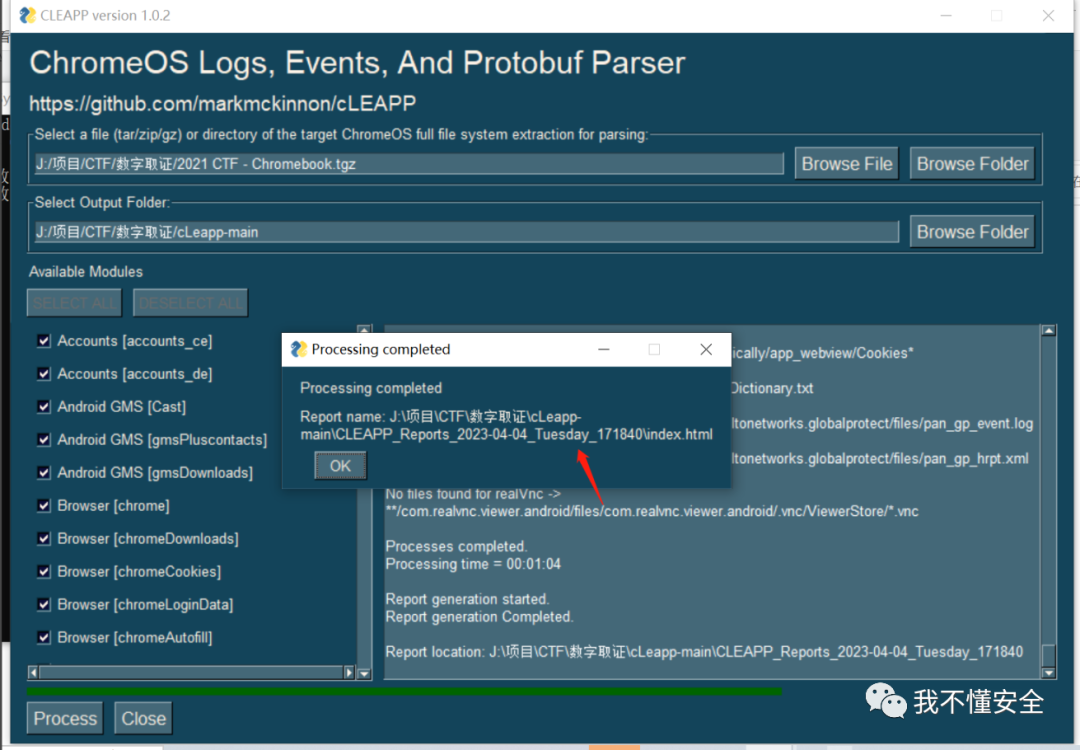Click the SELECT ALL modules button
The width and height of the screenshot is (1080, 750).
pyautogui.click(x=74, y=303)
